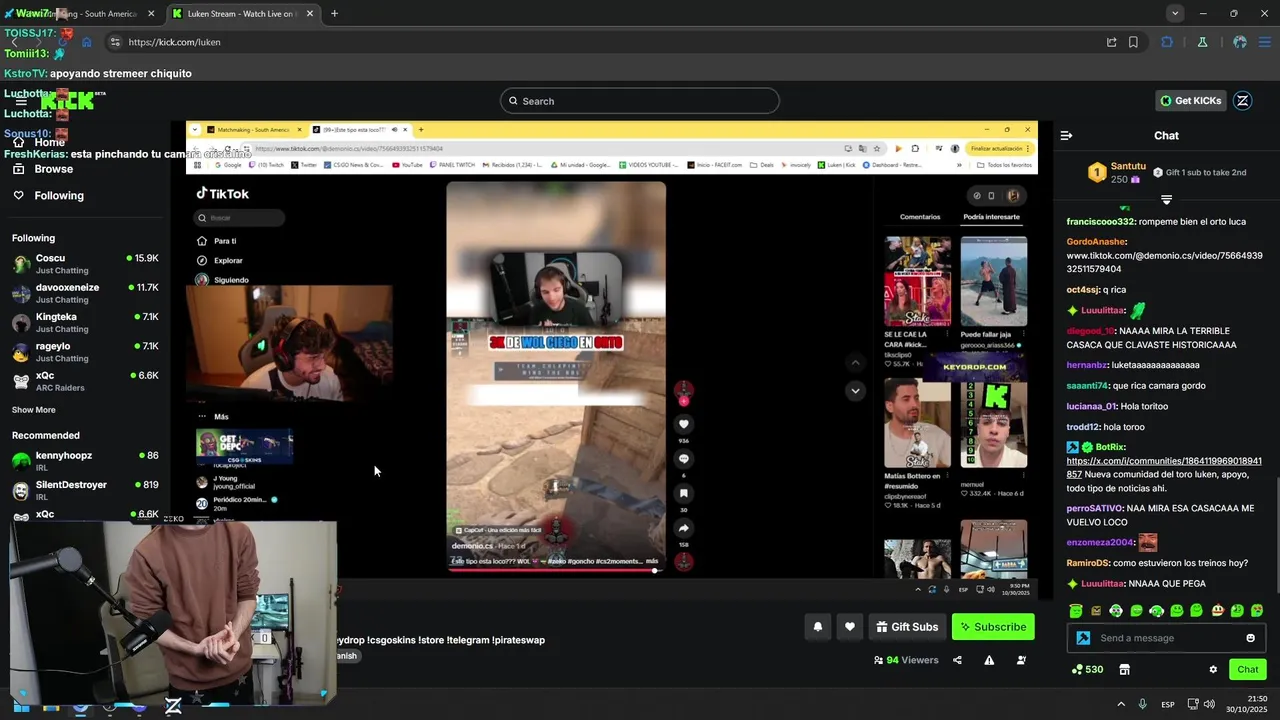The image size is (1280, 720).
Task: Open the network icon in system tray
Action: pos(1192,704)
